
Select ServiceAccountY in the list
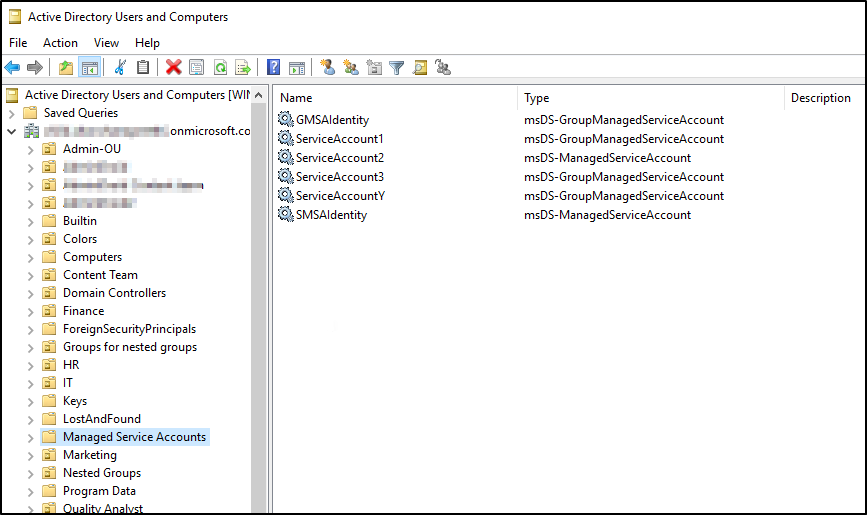[340, 196]
